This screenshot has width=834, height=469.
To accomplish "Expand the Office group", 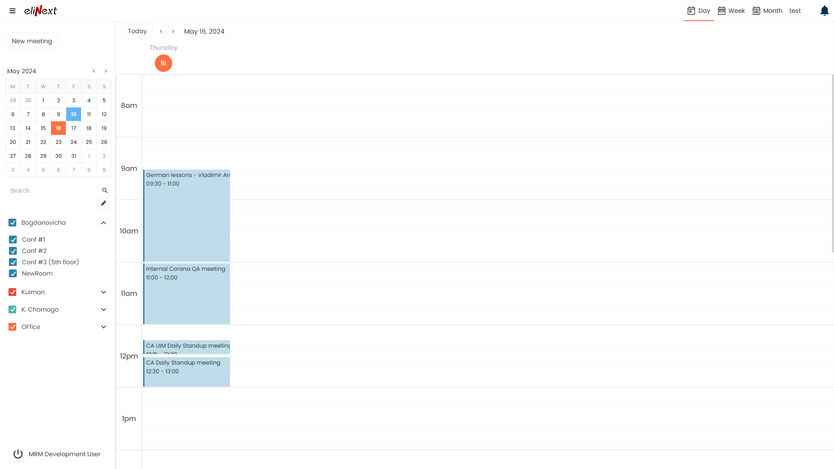I will click(x=103, y=327).
